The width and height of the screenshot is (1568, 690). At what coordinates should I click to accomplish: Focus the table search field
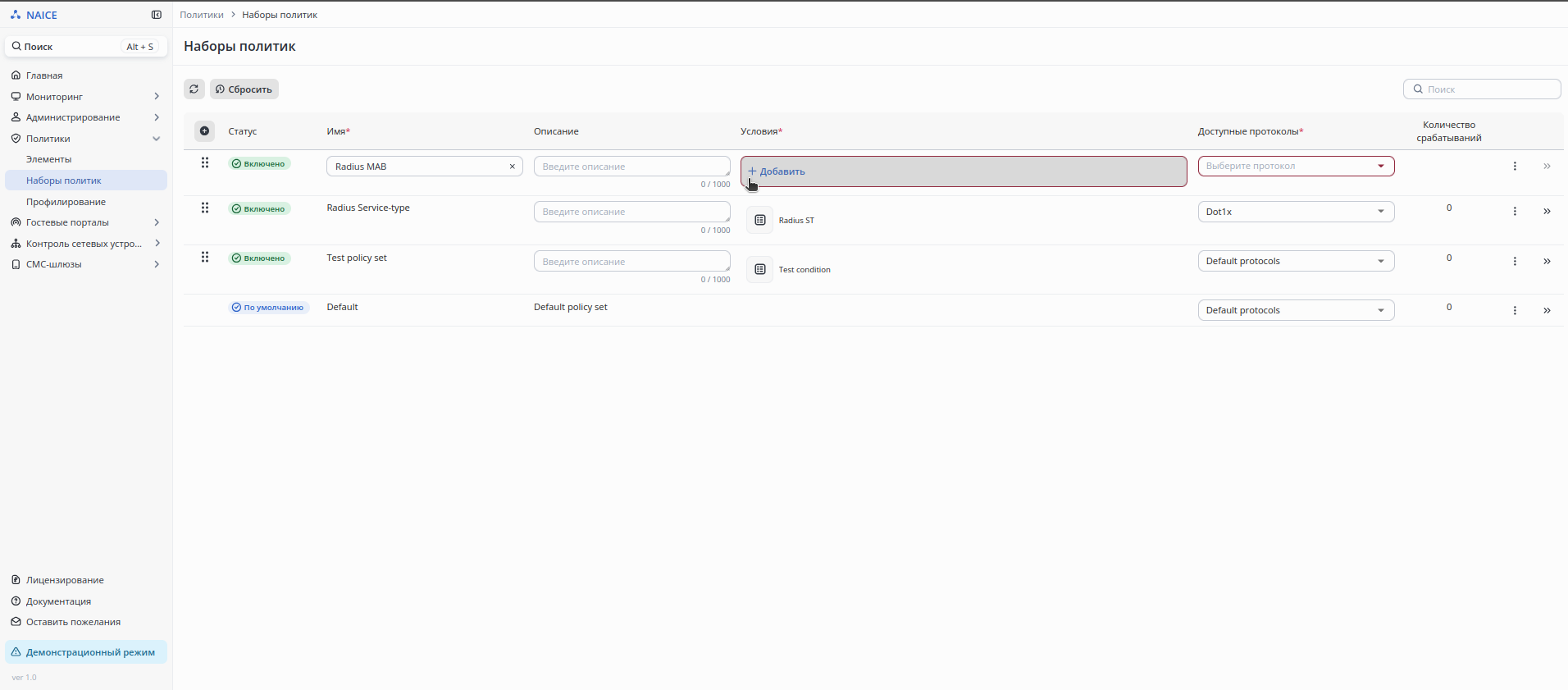tap(1482, 89)
